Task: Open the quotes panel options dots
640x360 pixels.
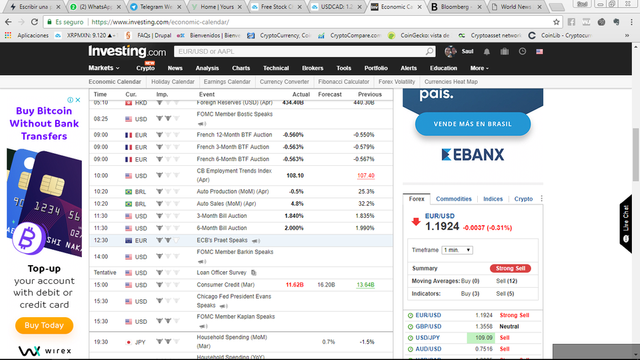Action: pyautogui.click(x=542, y=198)
